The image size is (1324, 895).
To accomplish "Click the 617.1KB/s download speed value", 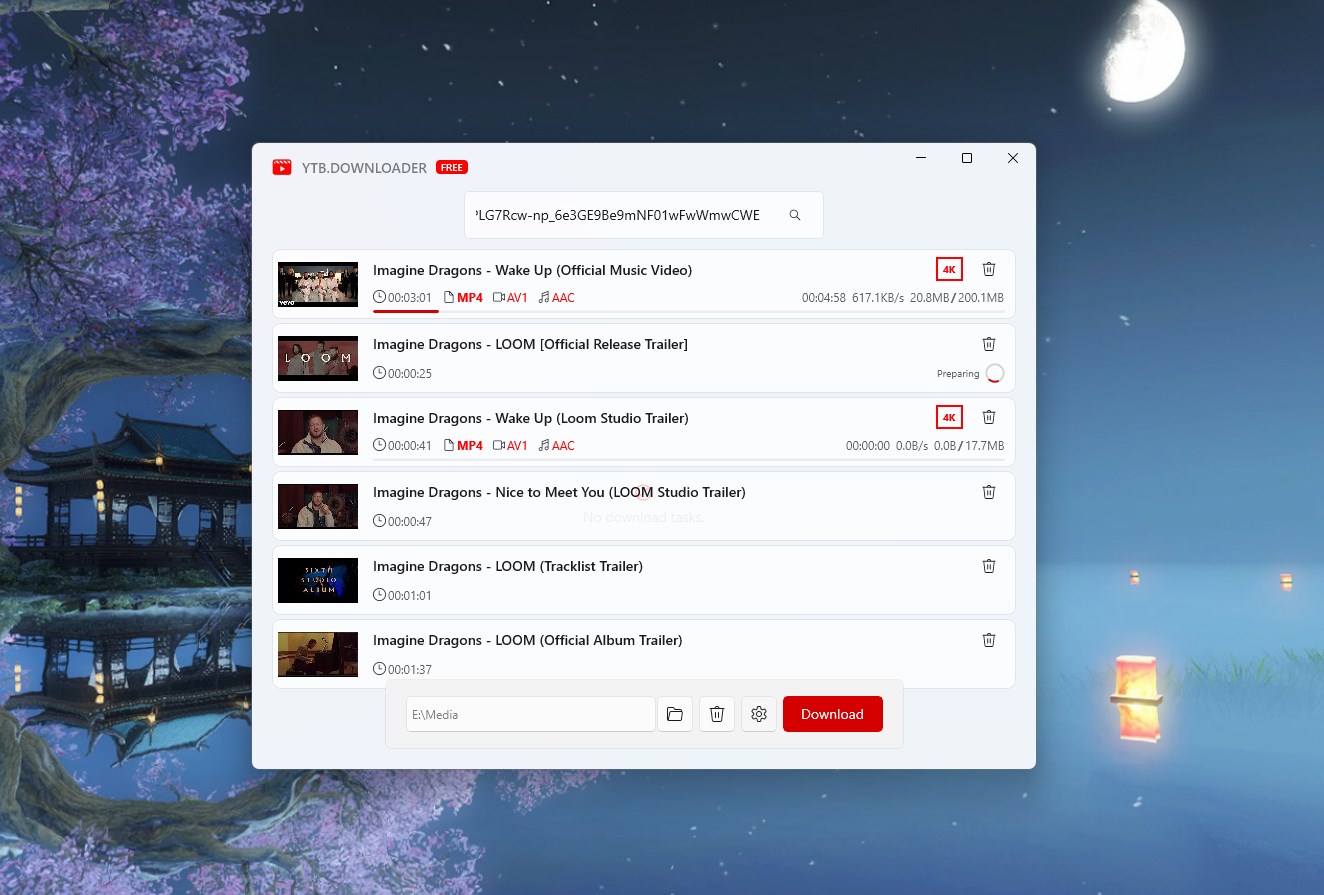I will (878, 298).
